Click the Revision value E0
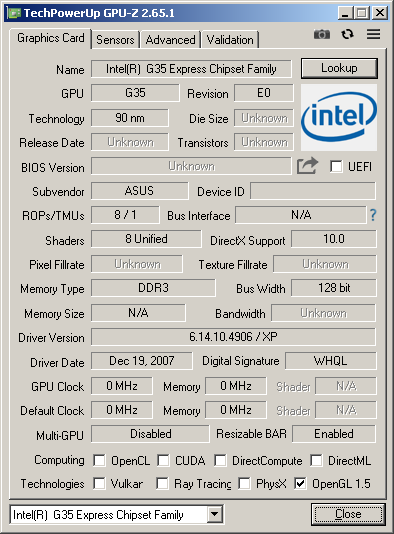Screen dimensions: 394x534 tap(264, 93)
